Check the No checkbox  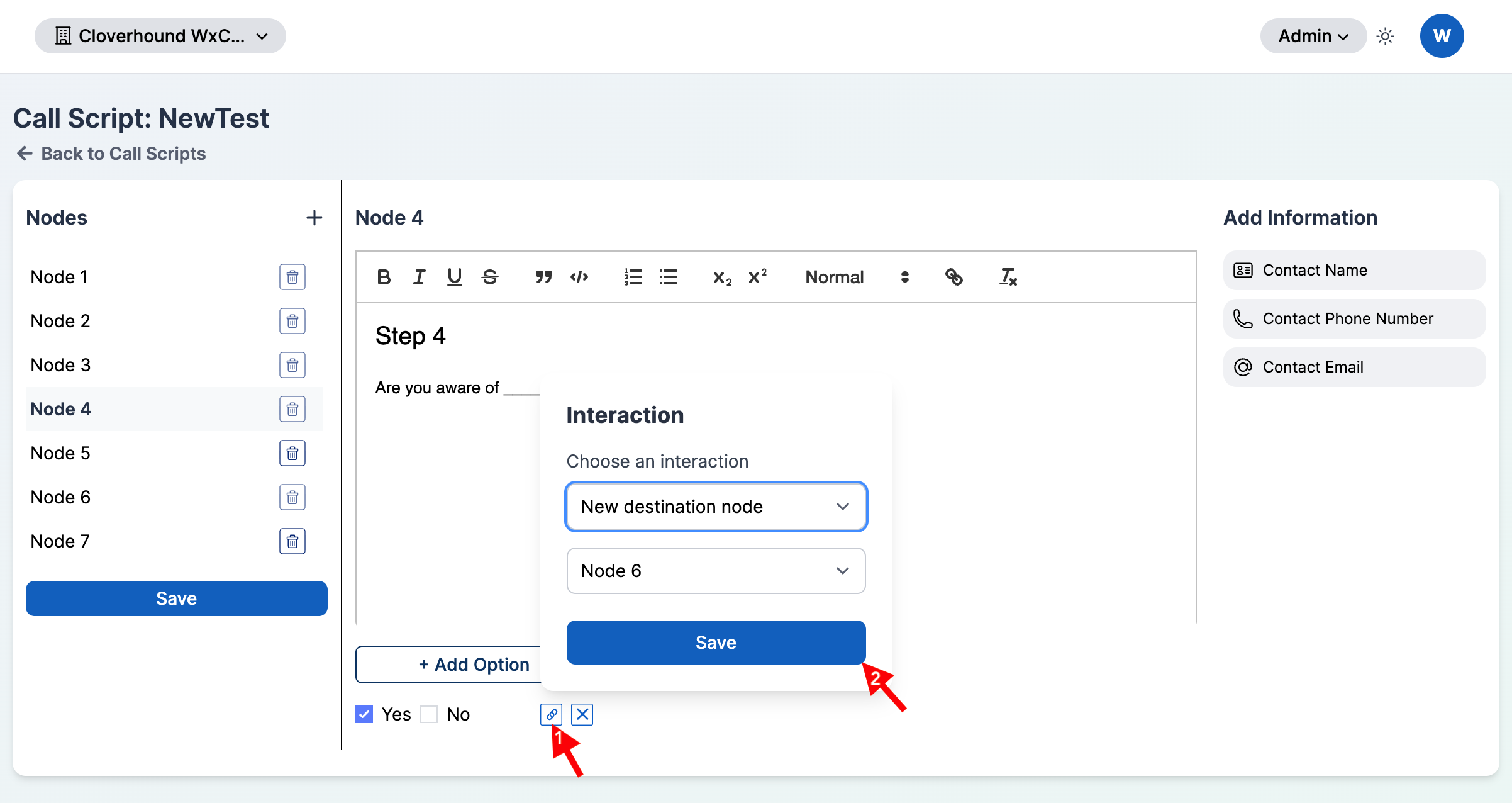(429, 714)
